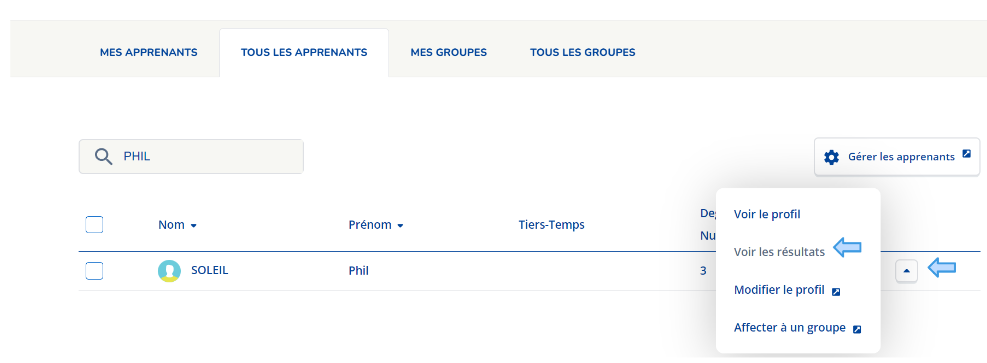Click the gear icon for Gérer les apprenants

832,157
